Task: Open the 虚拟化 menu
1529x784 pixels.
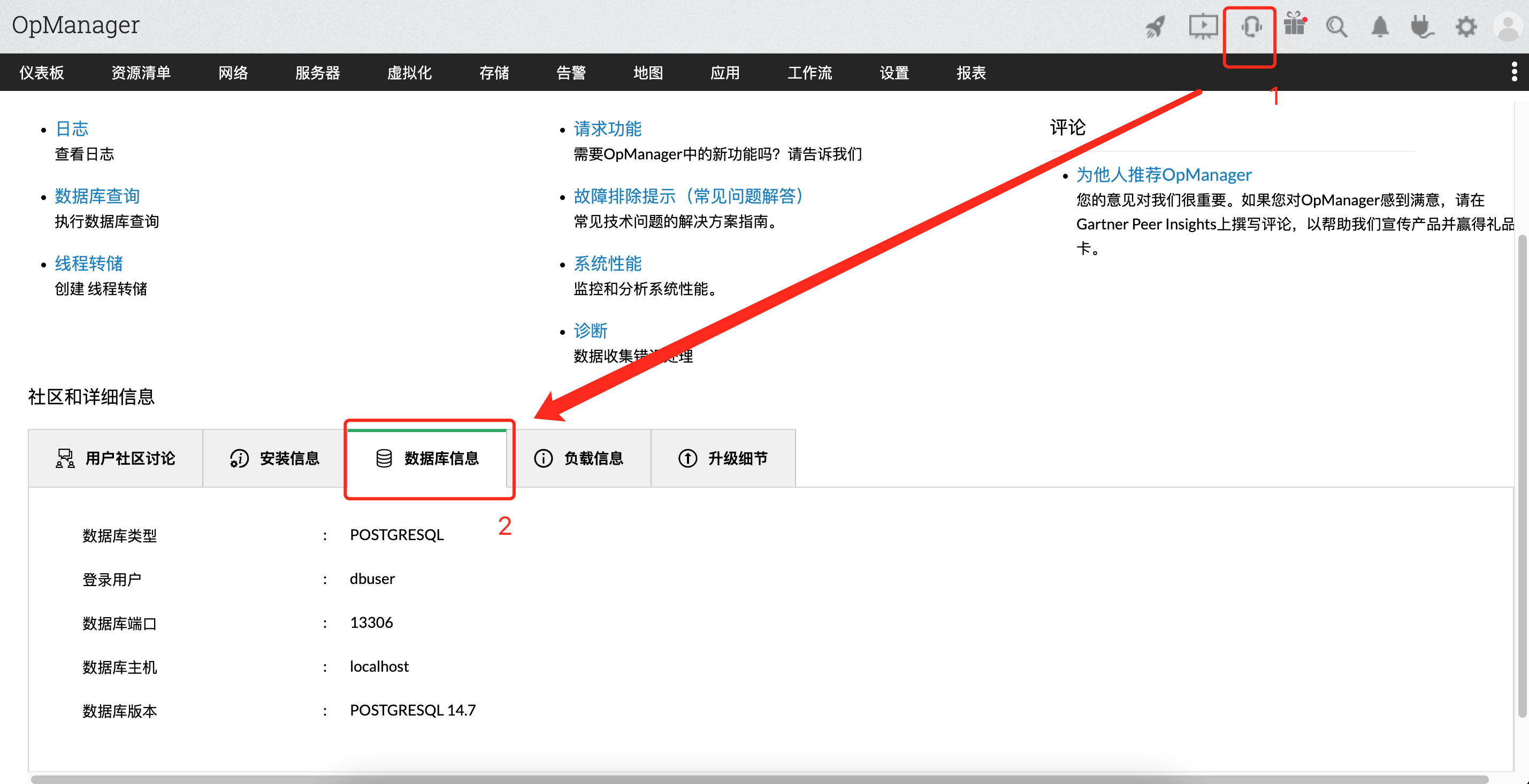Action: point(410,72)
